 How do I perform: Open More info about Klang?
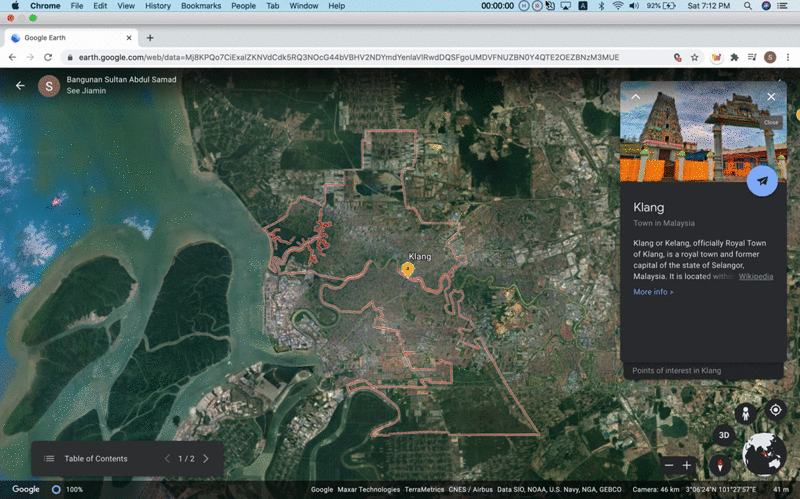click(653, 292)
